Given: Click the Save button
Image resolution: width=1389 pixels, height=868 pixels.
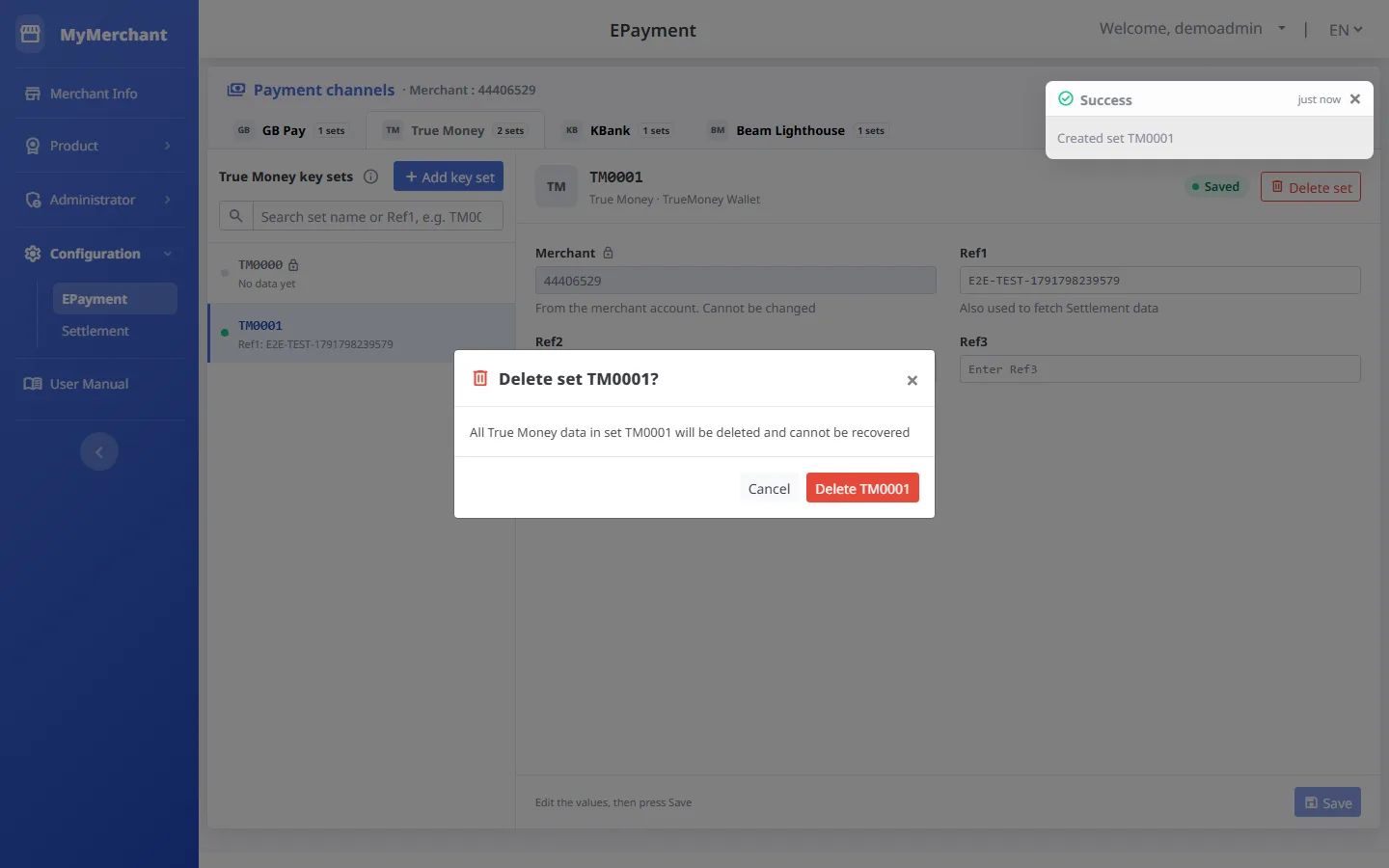Looking at the screenshot, I should tap(1327, 802).
